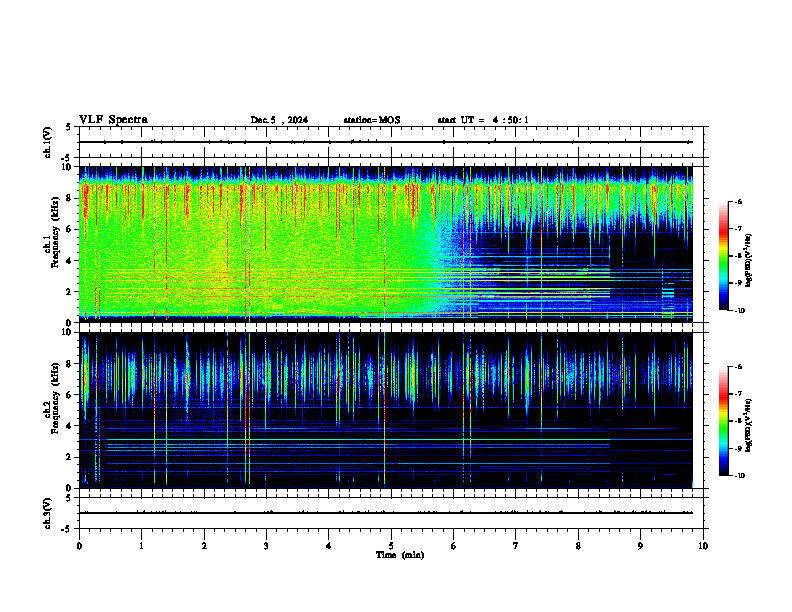Click the ch.2 spectrogram color scale bar
792x612 pixels.
point(724,421)
